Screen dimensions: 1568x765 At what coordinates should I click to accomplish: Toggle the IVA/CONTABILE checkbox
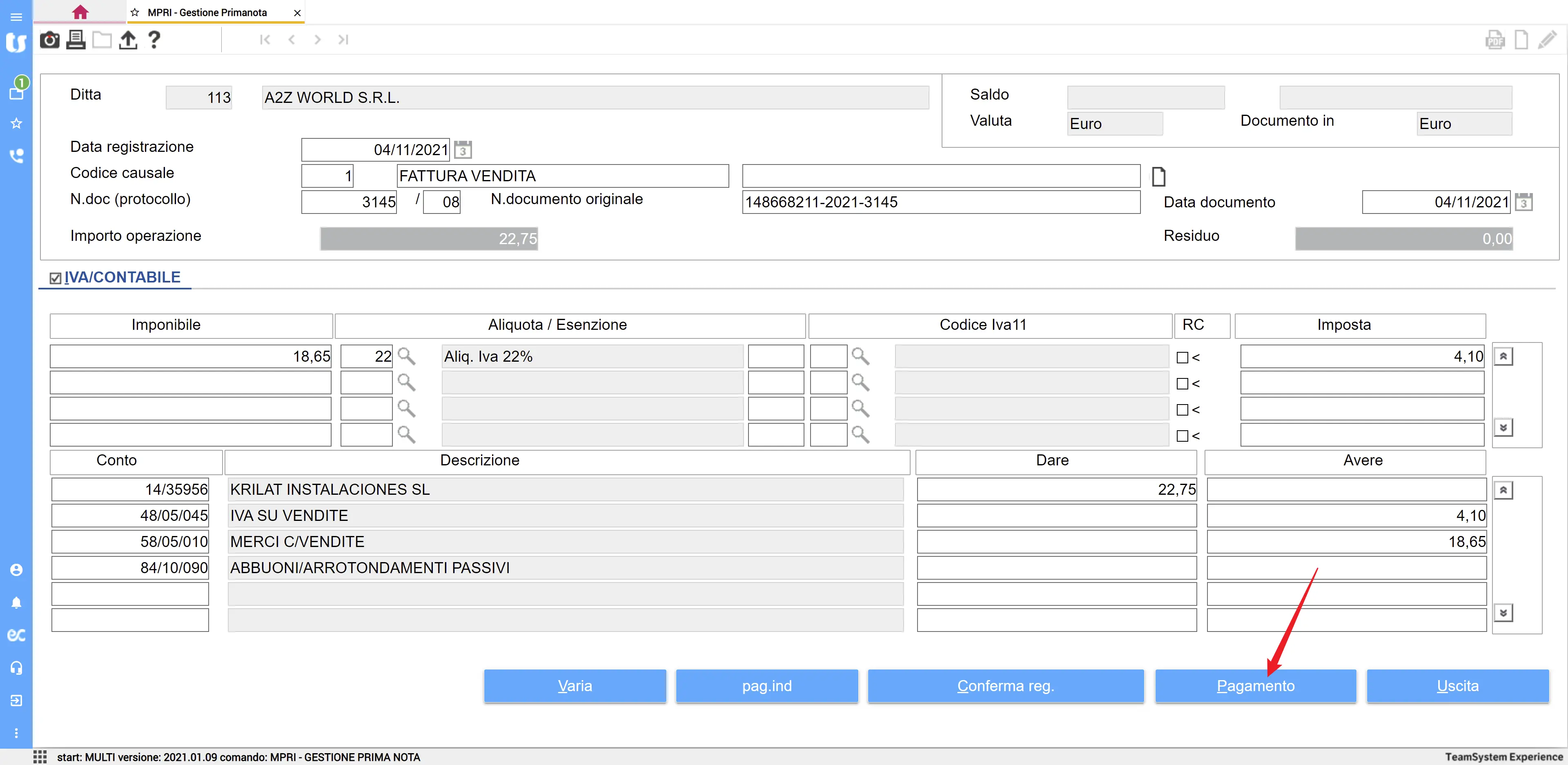pyautogui.click(x=56, y=278)
